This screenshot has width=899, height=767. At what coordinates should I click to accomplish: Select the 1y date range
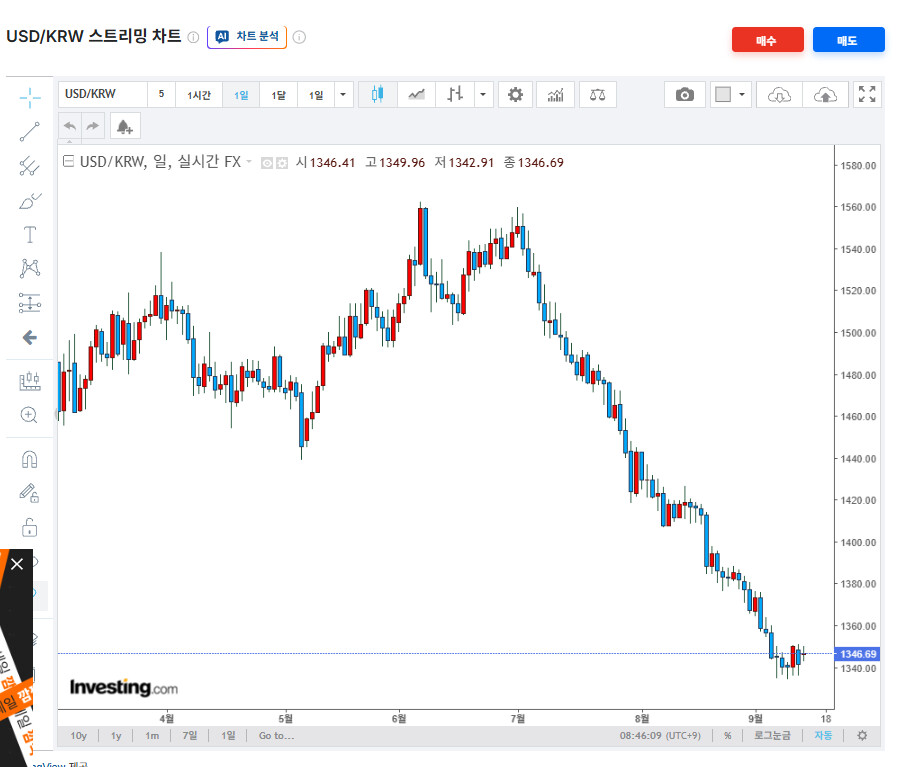116,735
